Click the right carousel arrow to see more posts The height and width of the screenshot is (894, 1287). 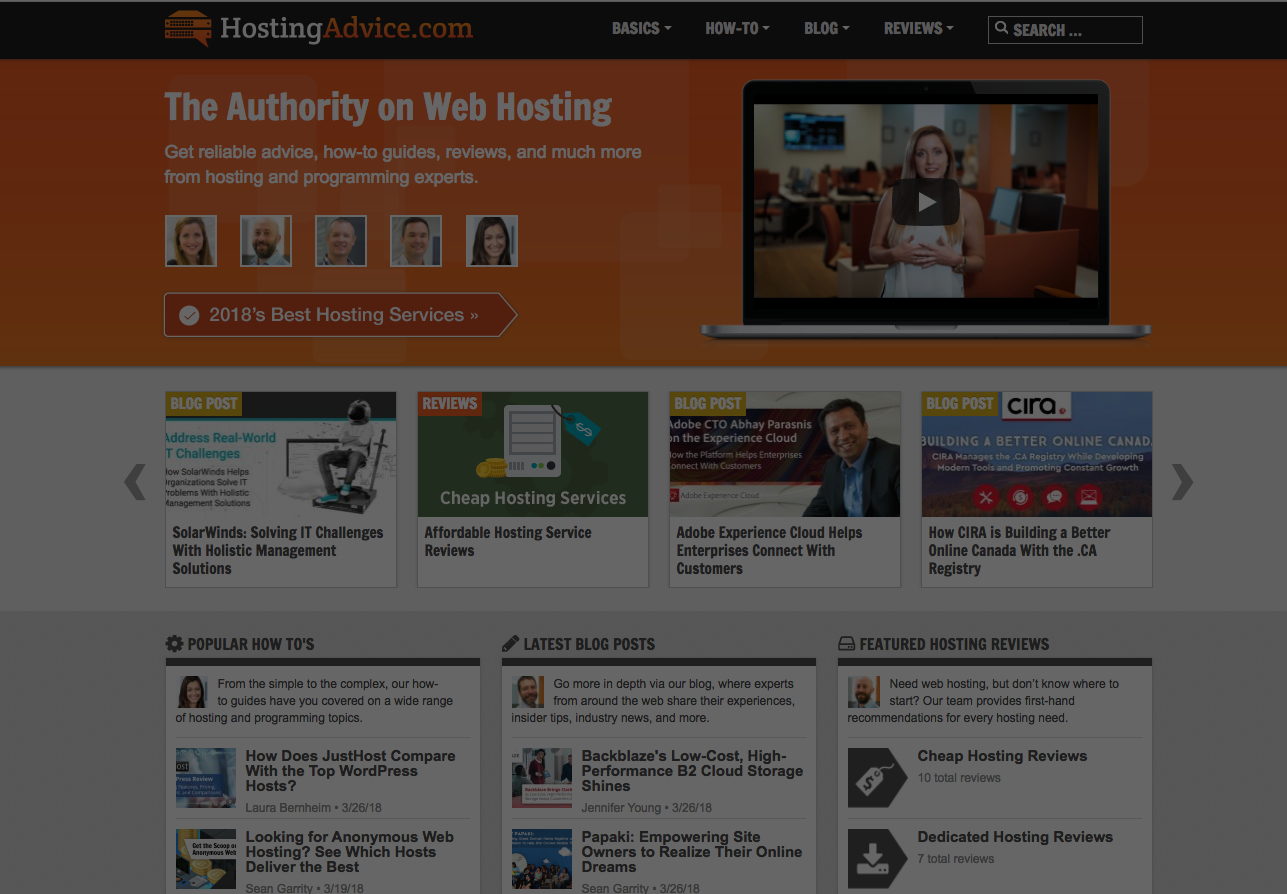pyautogui.click(x=1183, y=482)
